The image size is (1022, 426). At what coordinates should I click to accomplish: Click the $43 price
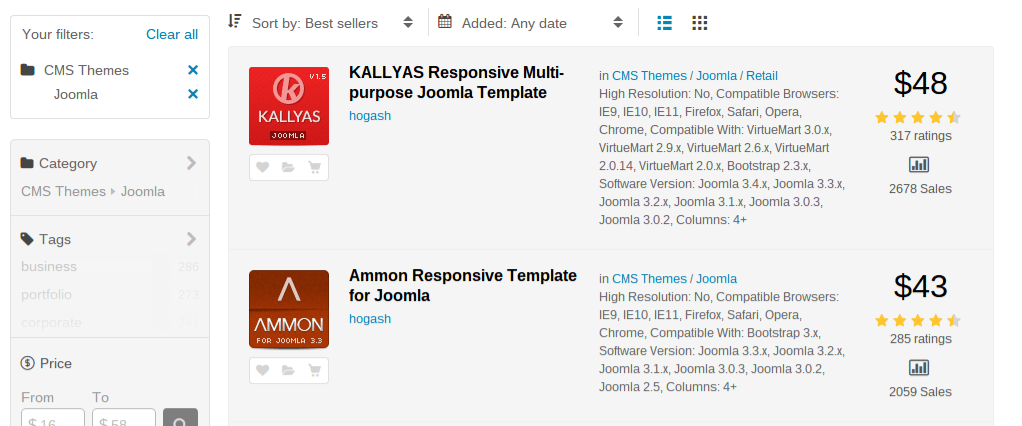[920, 287]
